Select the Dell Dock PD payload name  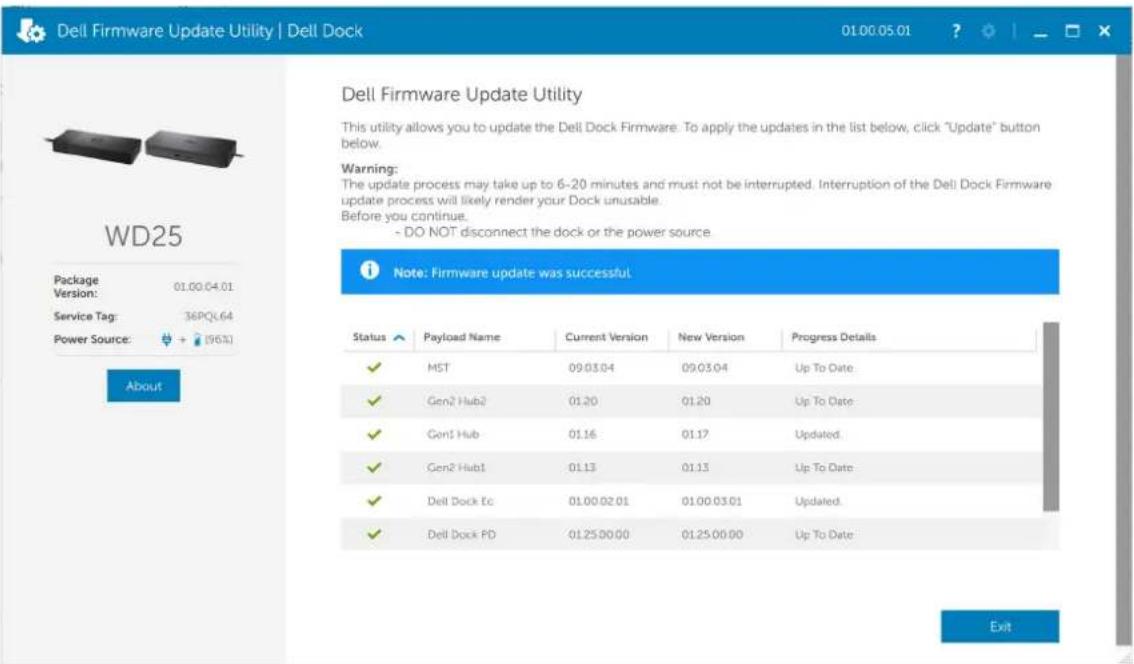[x=461, y=535]
